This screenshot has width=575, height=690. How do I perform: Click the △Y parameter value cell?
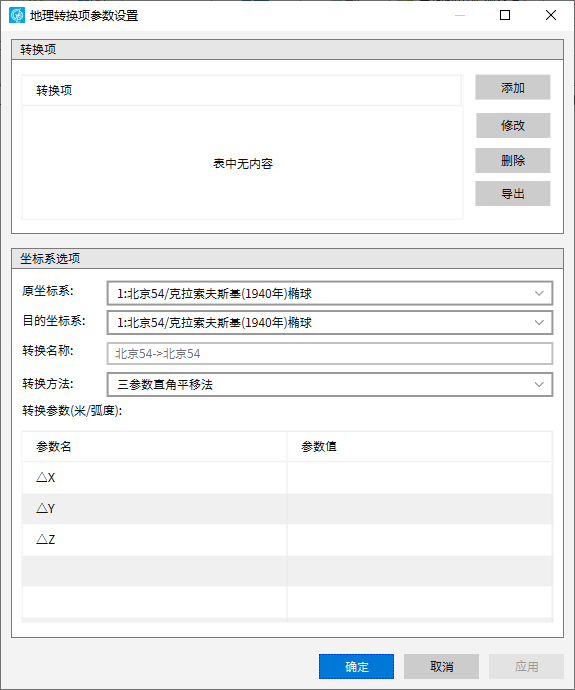tap(420, 509)
